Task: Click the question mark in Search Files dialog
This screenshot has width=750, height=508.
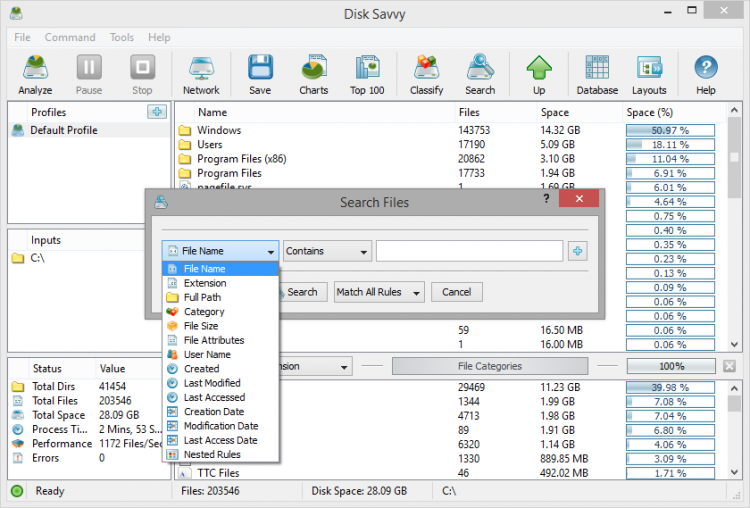Action: [x=546, y=199]
